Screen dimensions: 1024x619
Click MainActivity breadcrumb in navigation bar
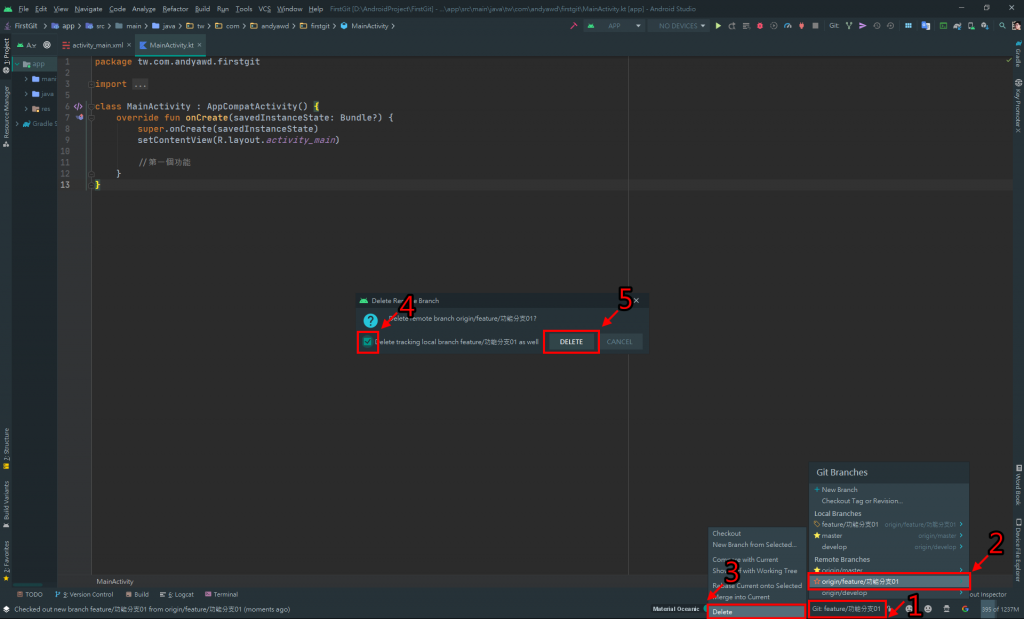[x=365, y=26]
